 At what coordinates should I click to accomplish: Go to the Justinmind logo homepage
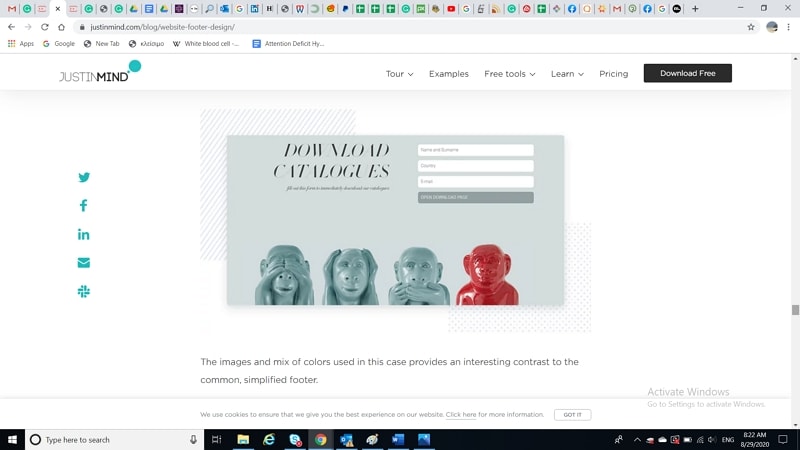click(x=100, y=72)
